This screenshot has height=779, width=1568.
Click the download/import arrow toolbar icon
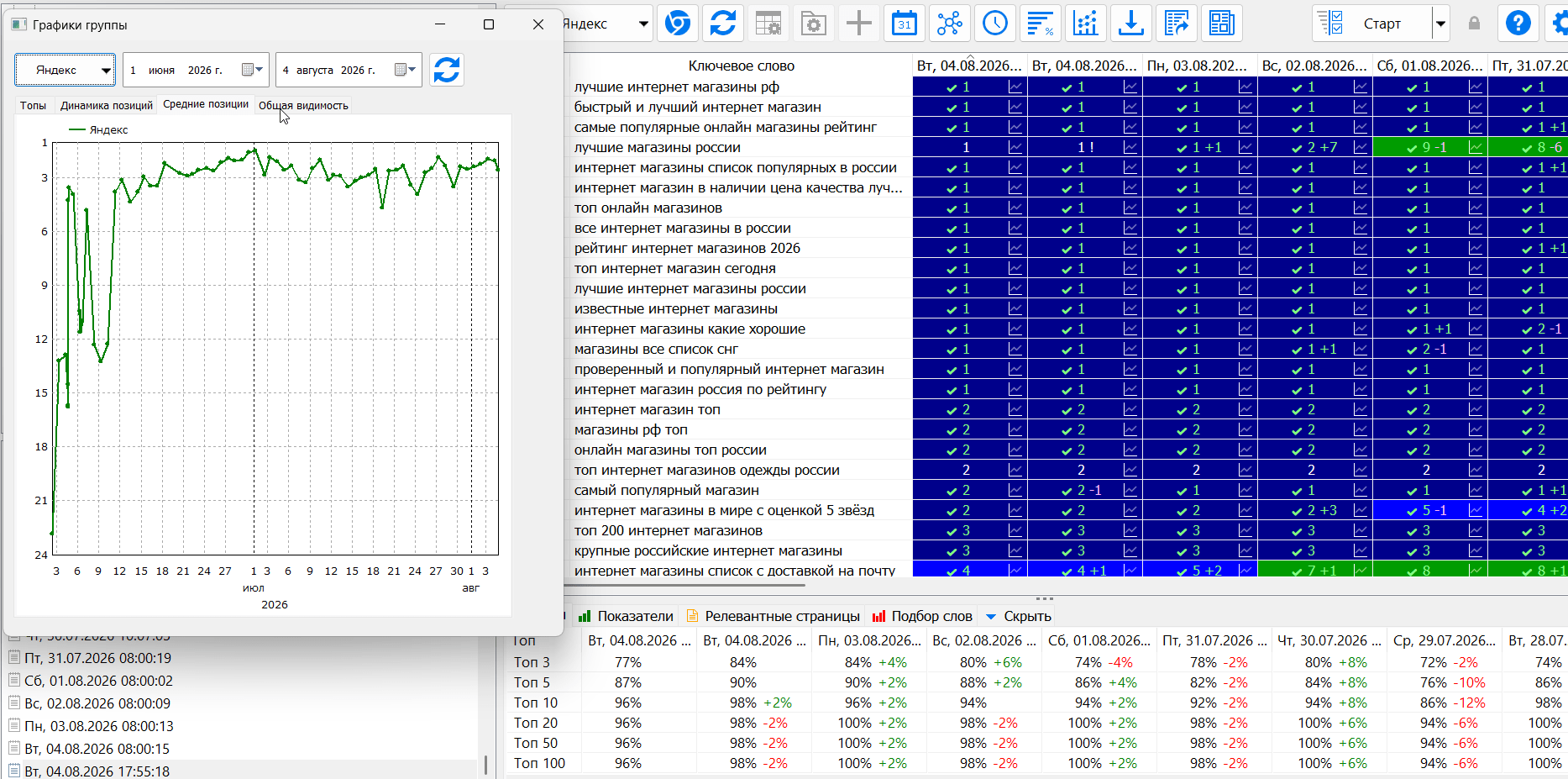click(x=1131, y=24)
